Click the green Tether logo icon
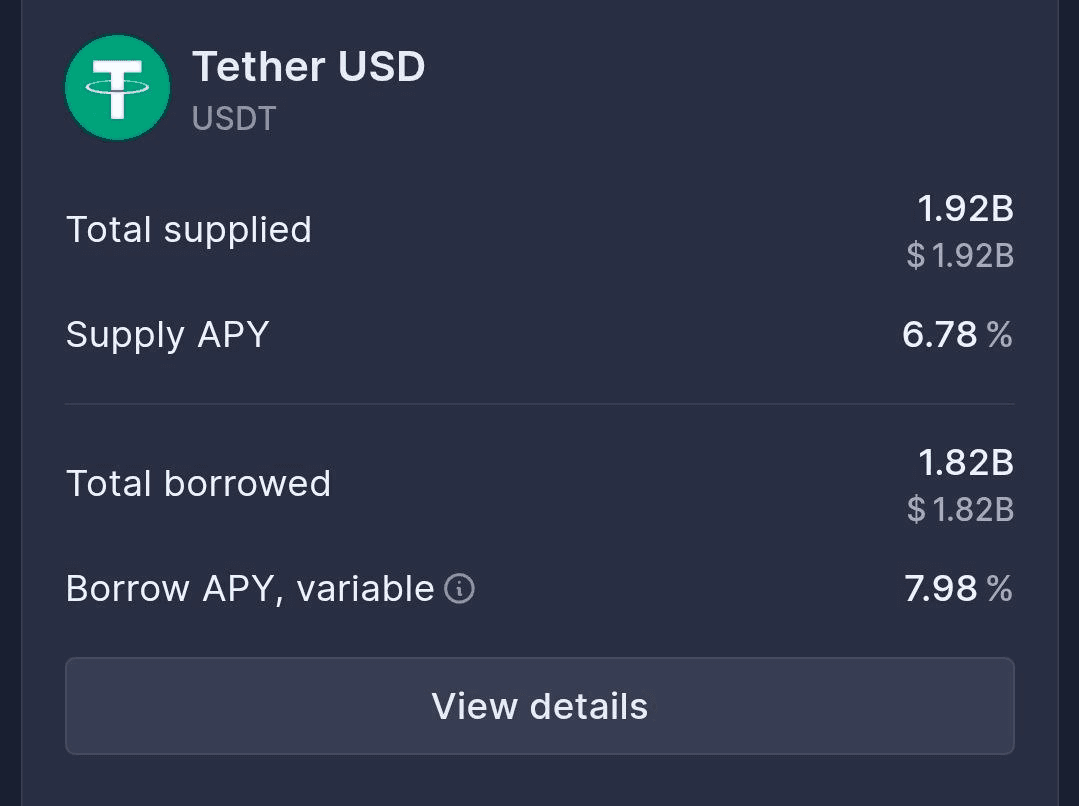The width and height of the screenshot is (1079, 806). coord(117,88)
